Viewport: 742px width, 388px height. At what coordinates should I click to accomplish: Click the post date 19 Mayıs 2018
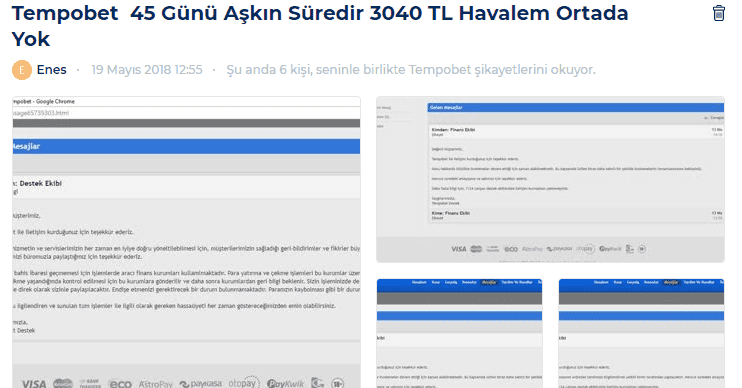tap(147, 70)
